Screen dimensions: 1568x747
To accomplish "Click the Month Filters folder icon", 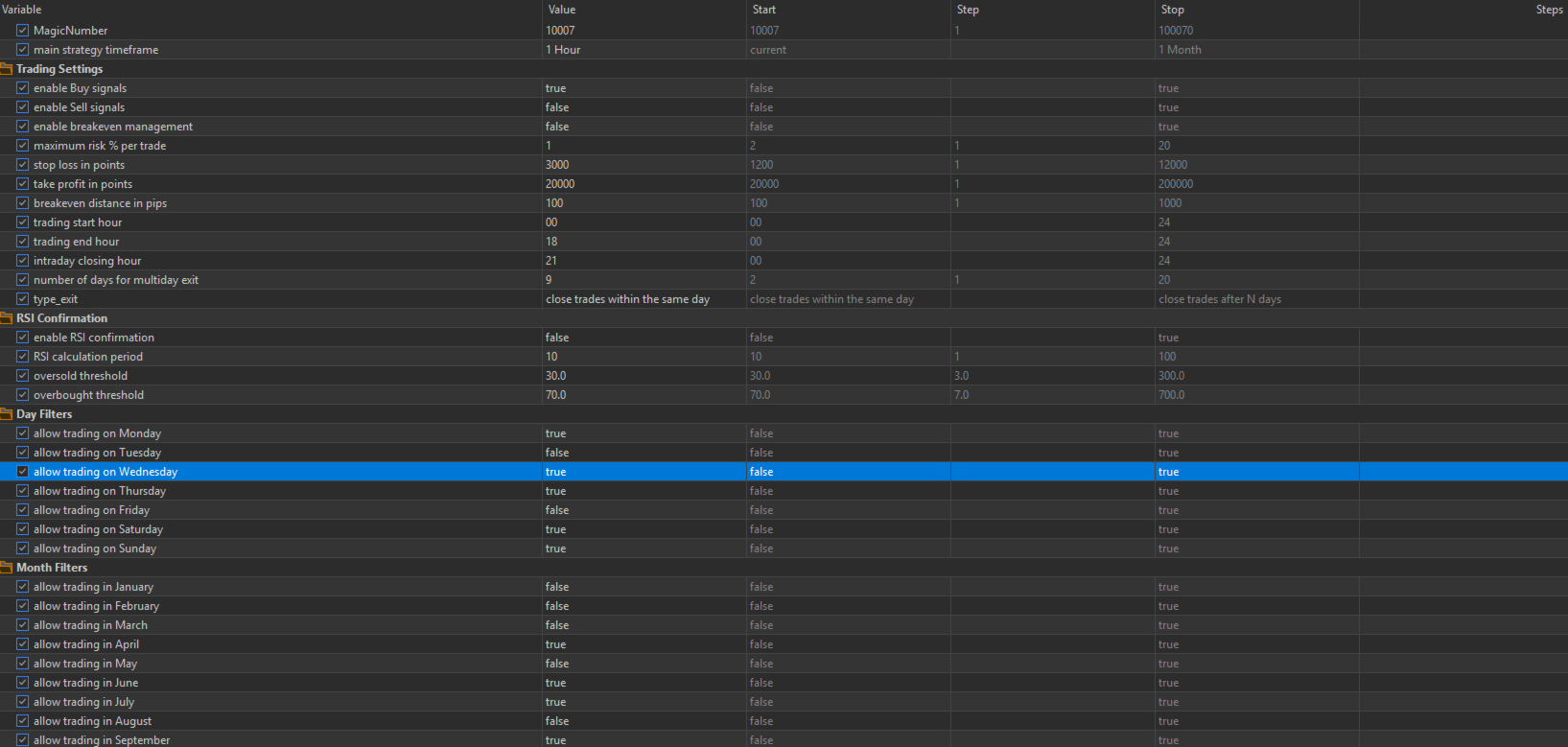I will 6,568.
